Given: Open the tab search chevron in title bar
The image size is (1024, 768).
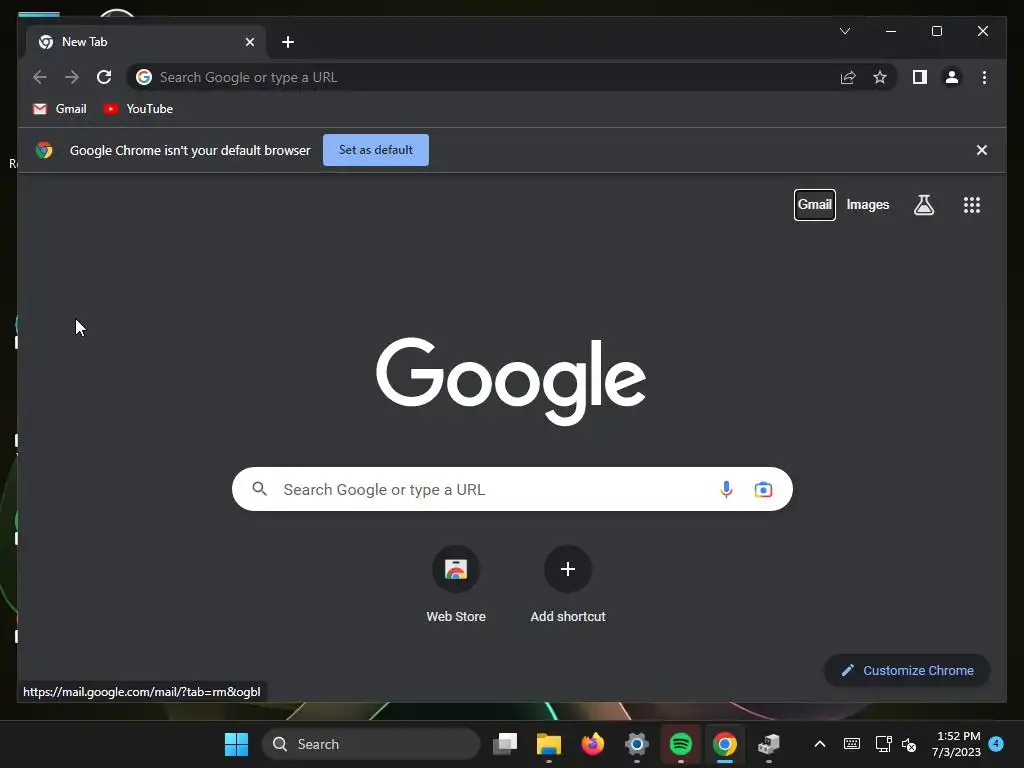Looking at the screenshot, I should [844, 31].
